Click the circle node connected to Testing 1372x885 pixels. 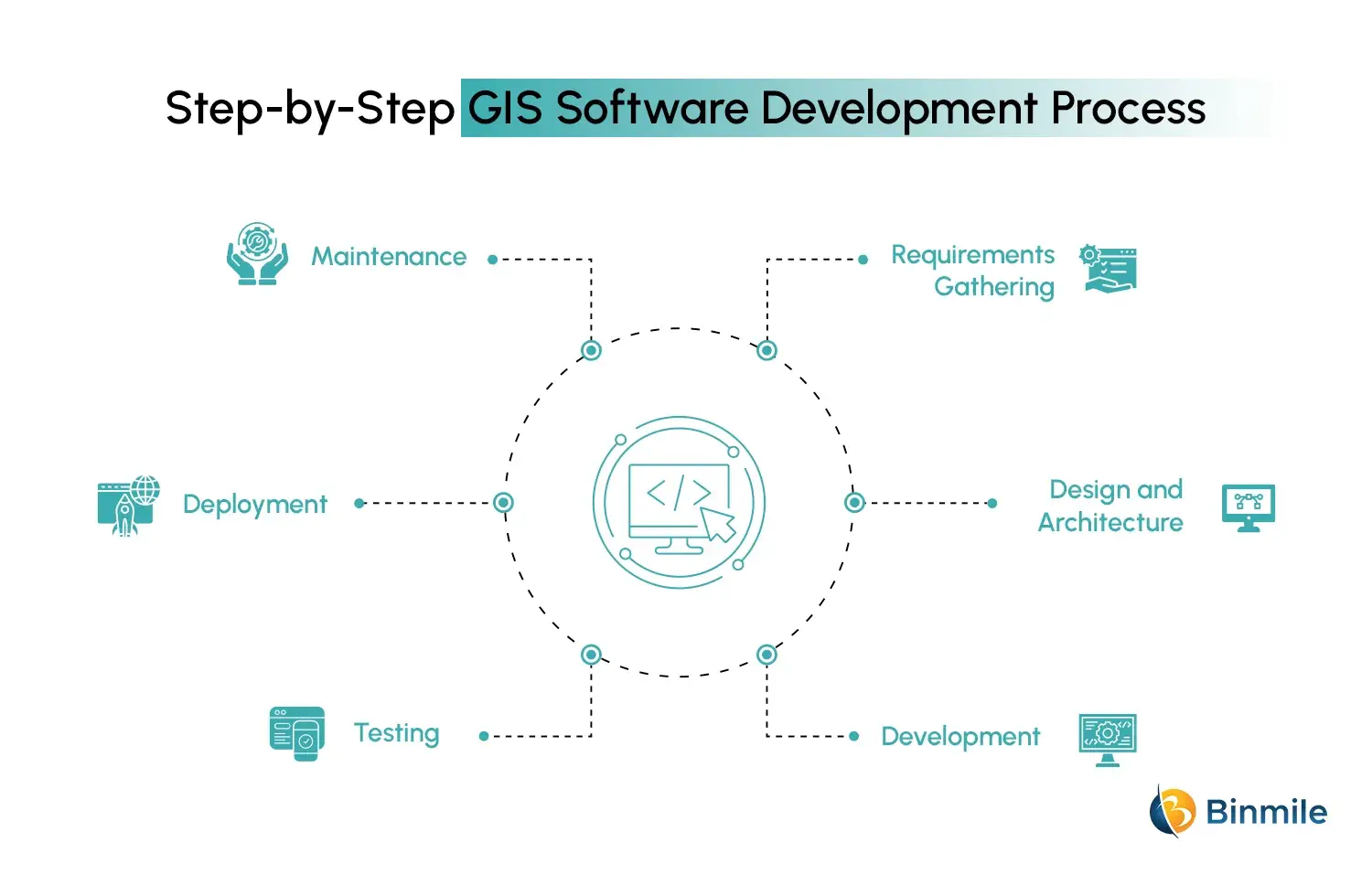592,655
